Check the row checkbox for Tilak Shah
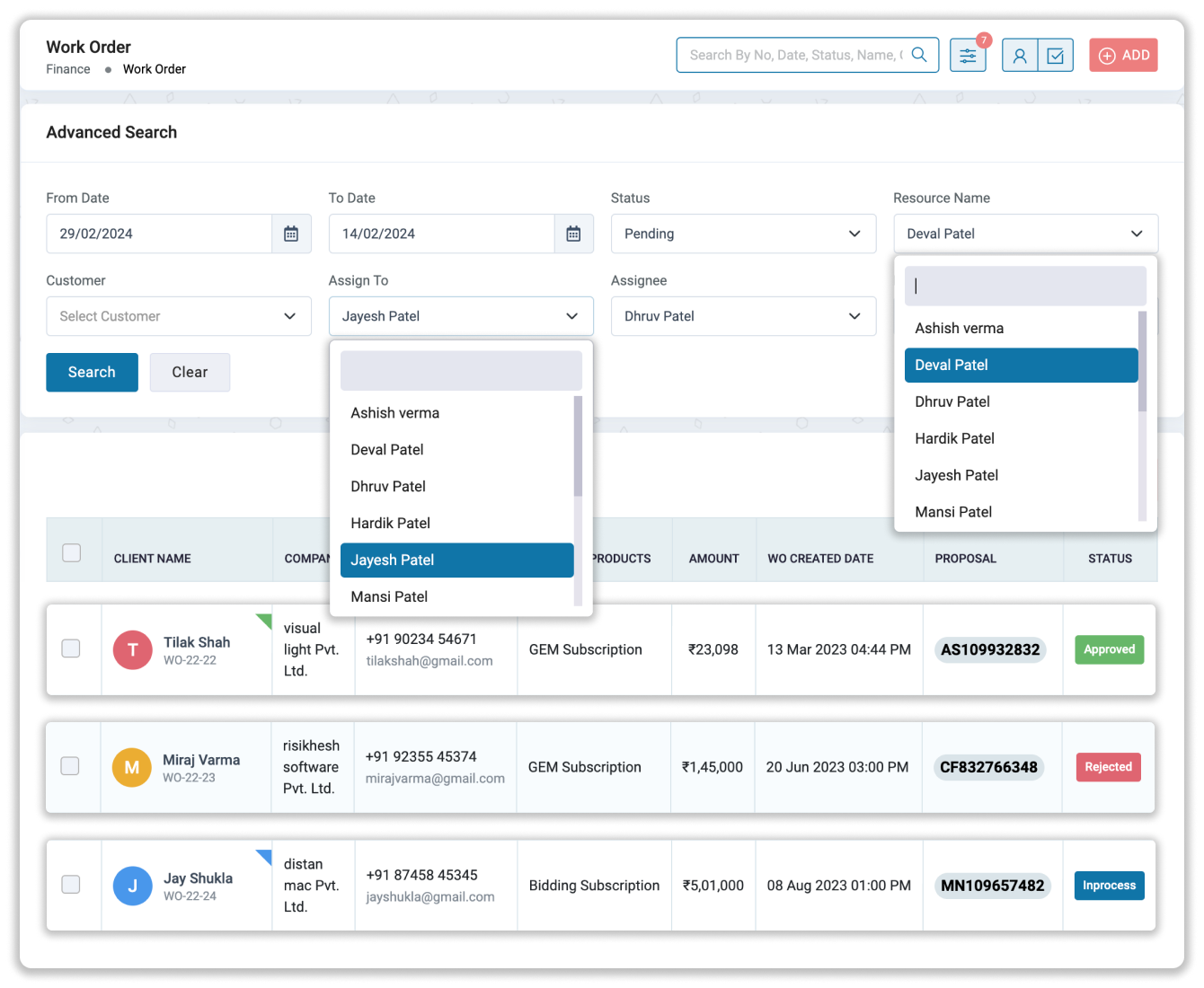Screen dimensions: 1204x988 71,649
